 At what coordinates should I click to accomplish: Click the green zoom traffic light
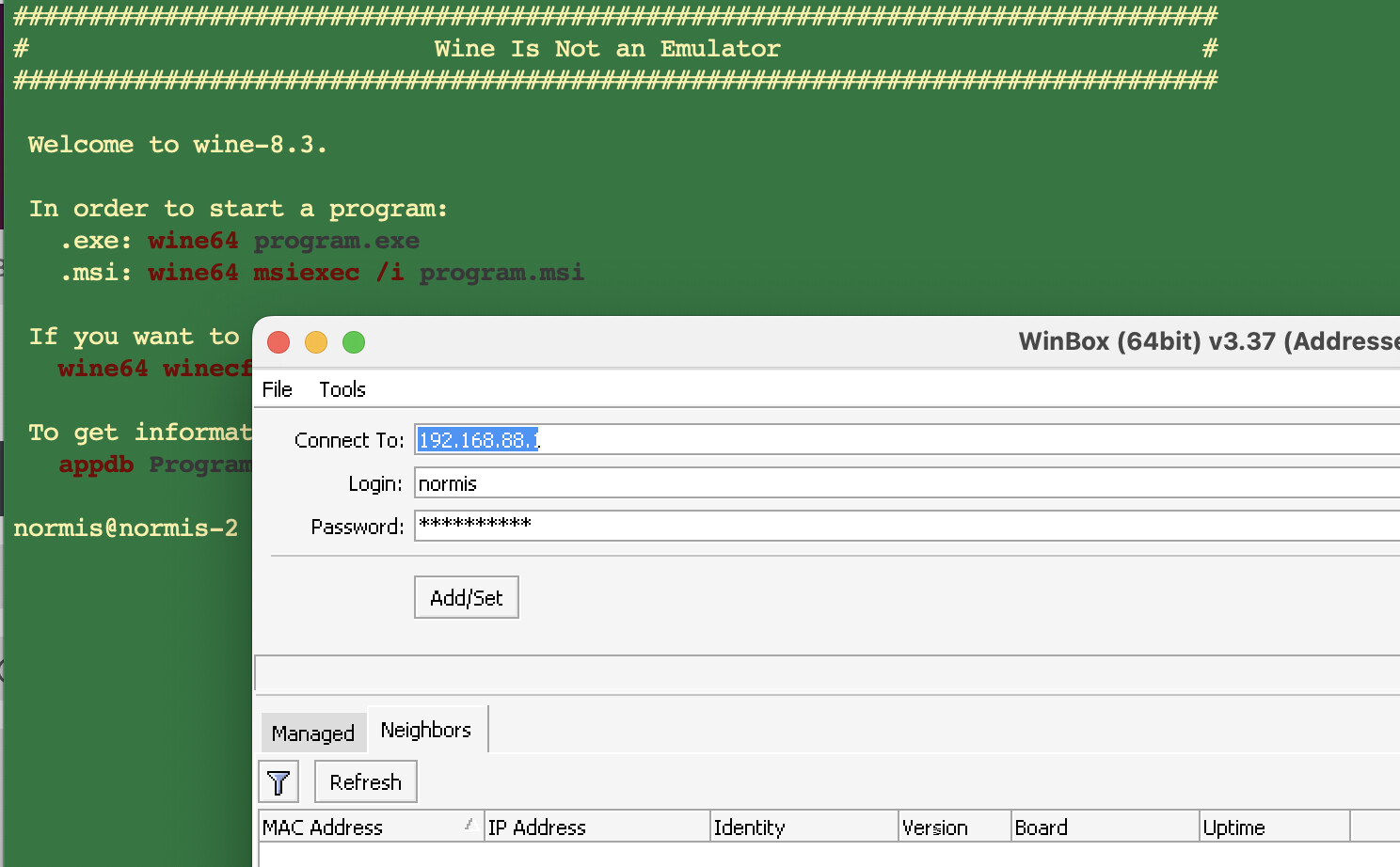click(x=354, y=342)
